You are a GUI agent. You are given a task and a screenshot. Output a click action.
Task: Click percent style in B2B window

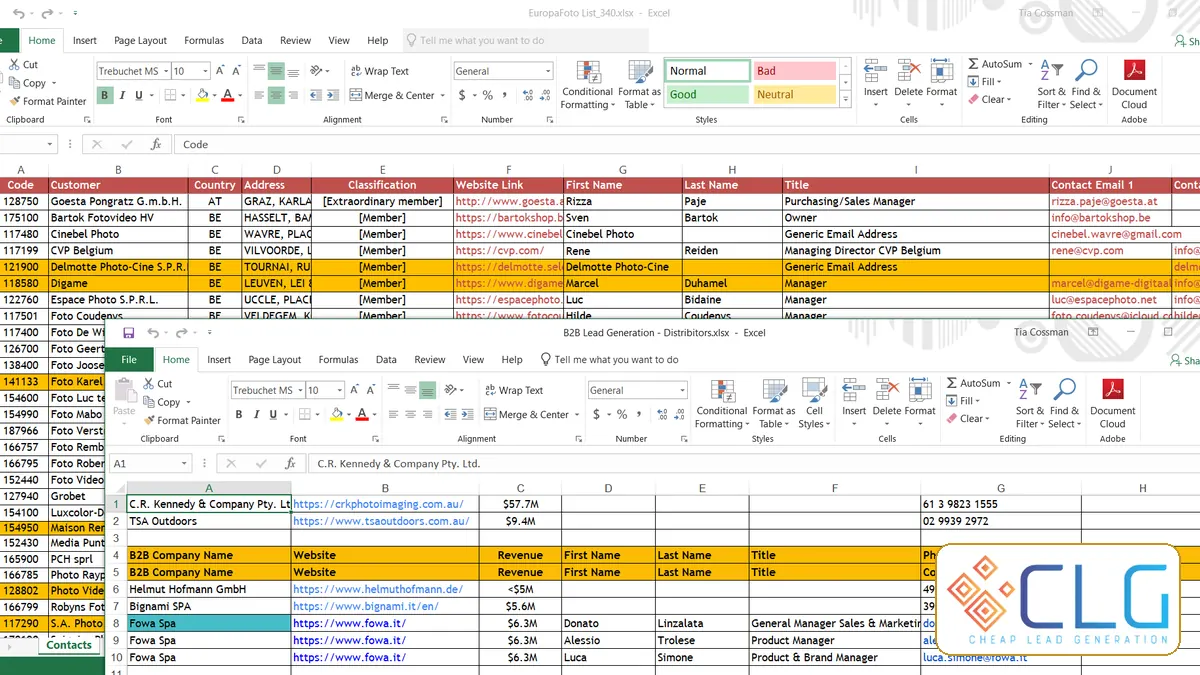point(621,415)
